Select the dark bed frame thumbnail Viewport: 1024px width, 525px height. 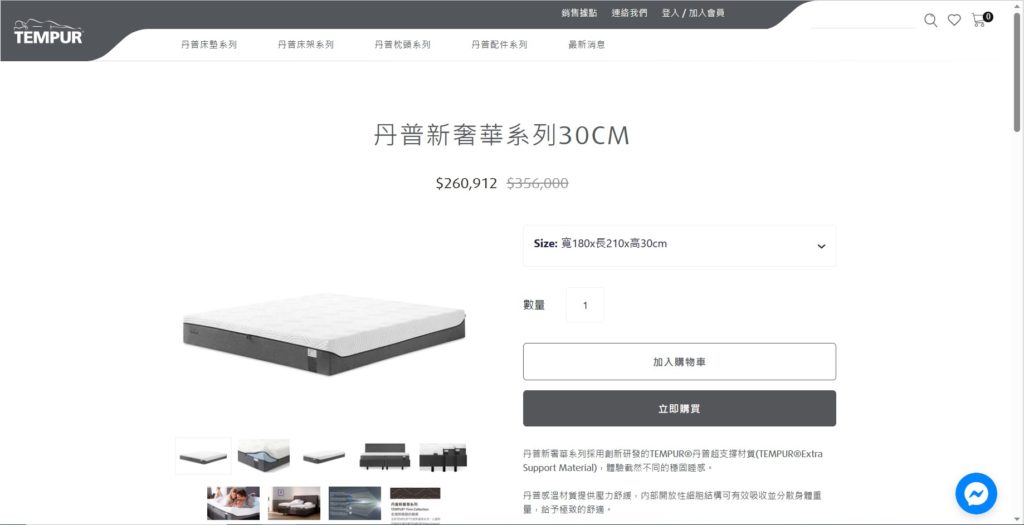(385, 456)
